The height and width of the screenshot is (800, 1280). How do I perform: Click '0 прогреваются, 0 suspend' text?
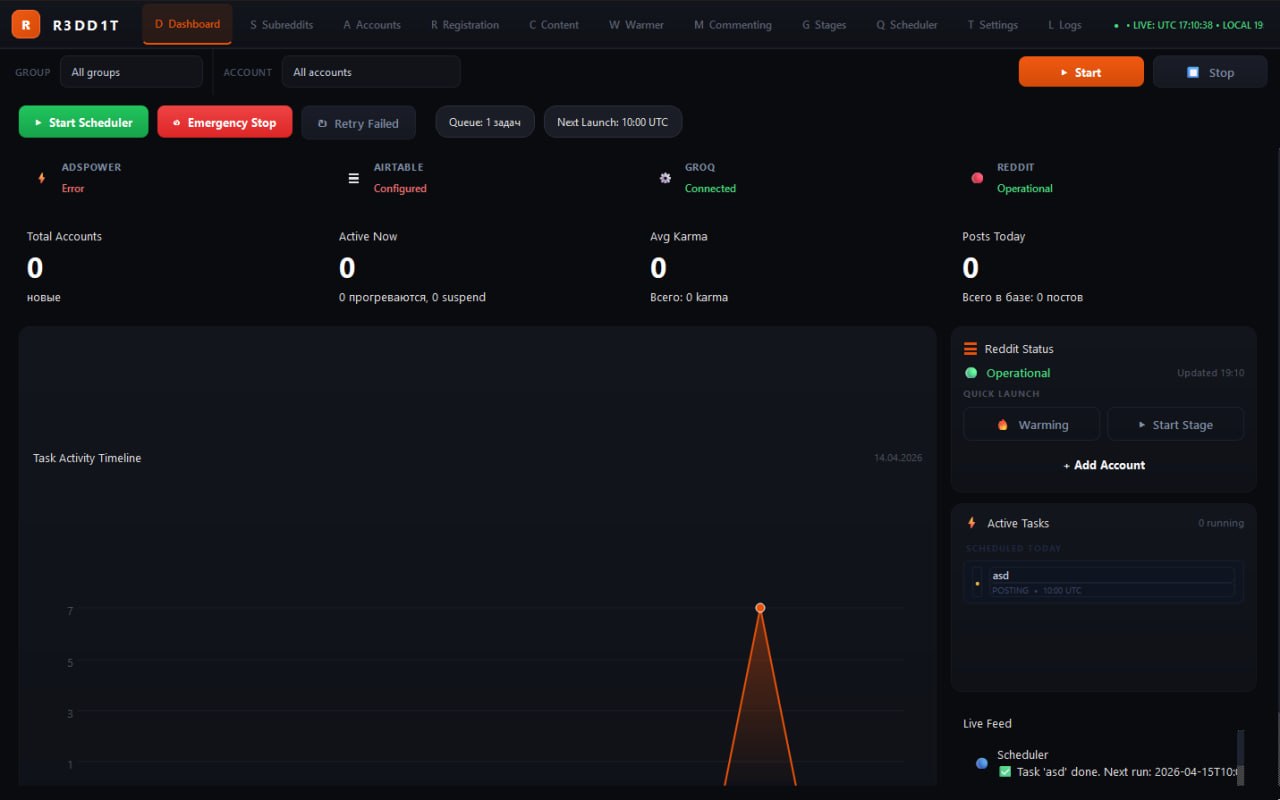coord(412,297)
